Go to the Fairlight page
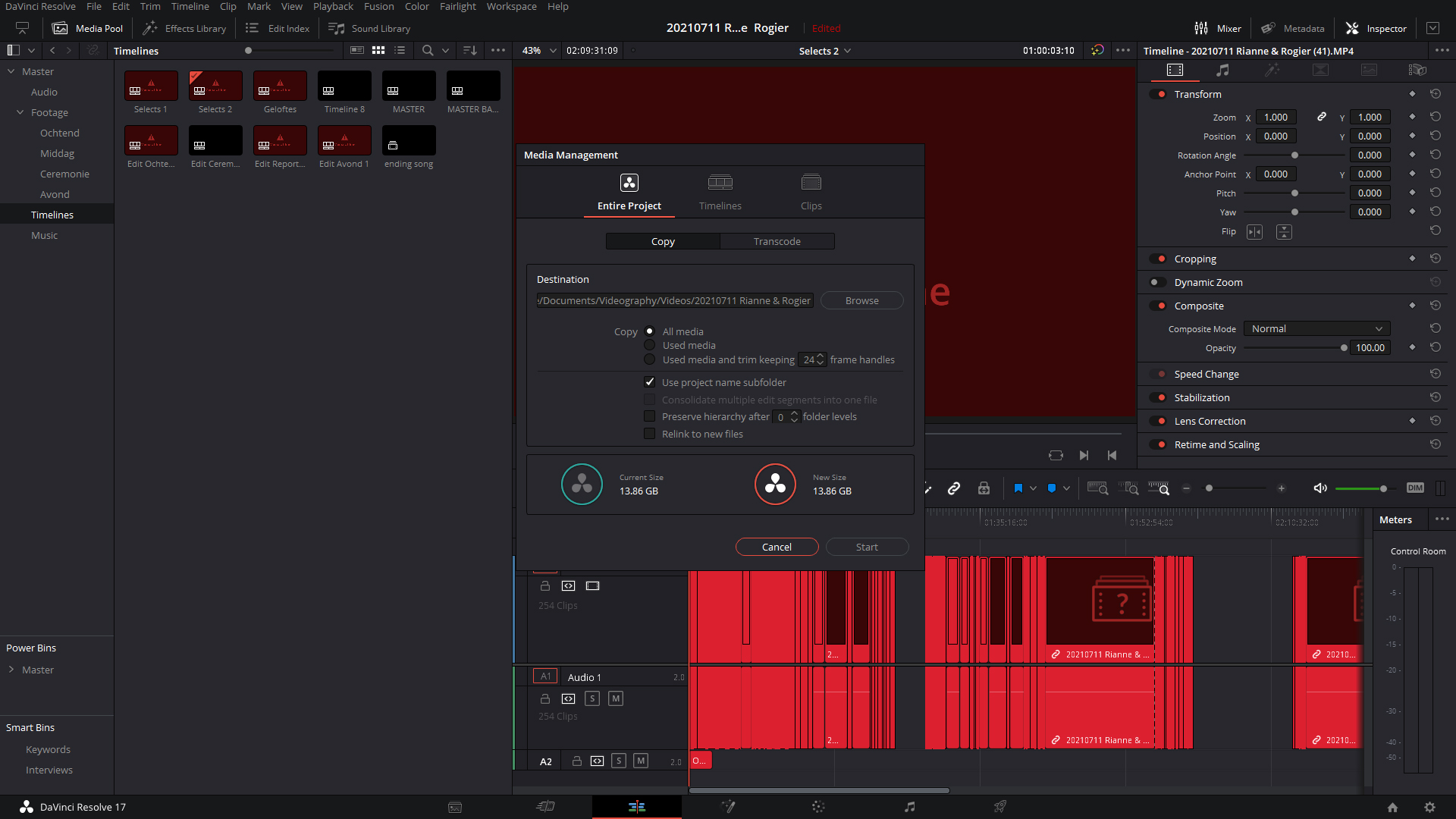The image size is (1456, 819). [909, 807]
